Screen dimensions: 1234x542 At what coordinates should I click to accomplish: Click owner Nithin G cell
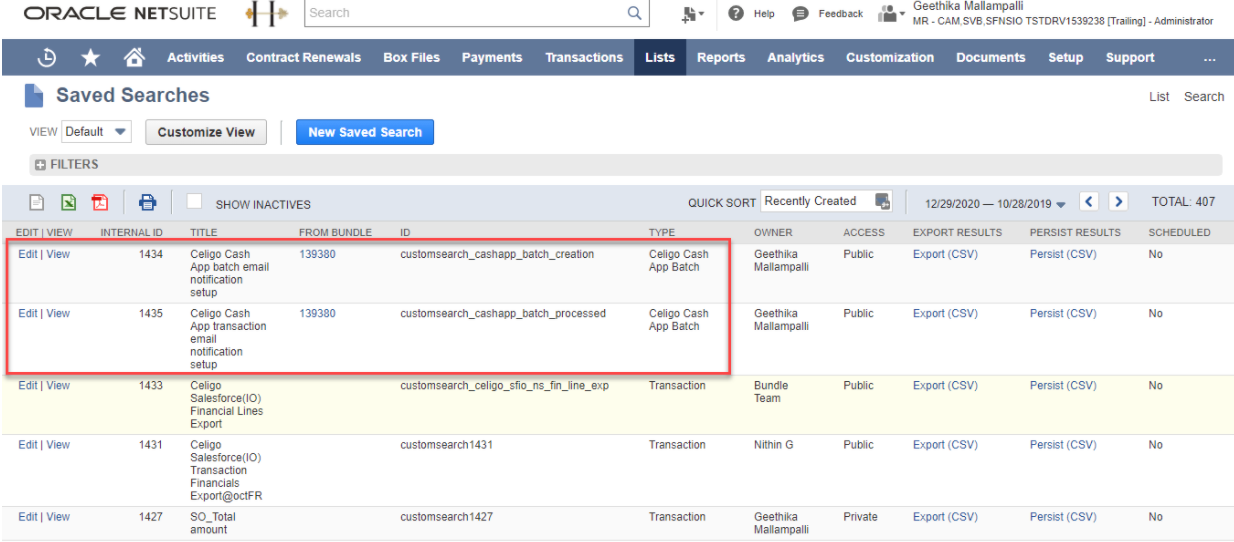pyautogui.click(x=774, y=445)
